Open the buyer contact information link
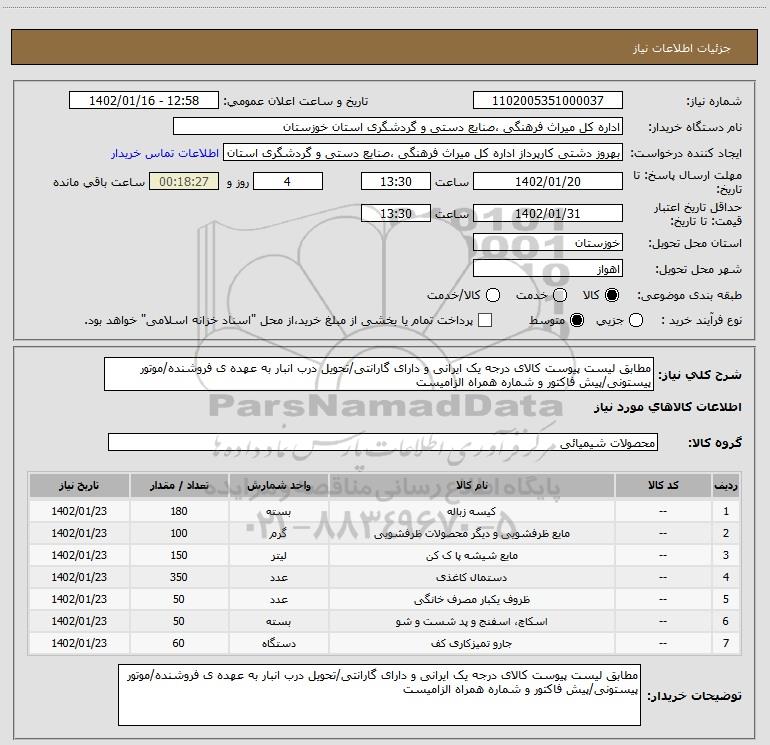 [x=165, y=153]
